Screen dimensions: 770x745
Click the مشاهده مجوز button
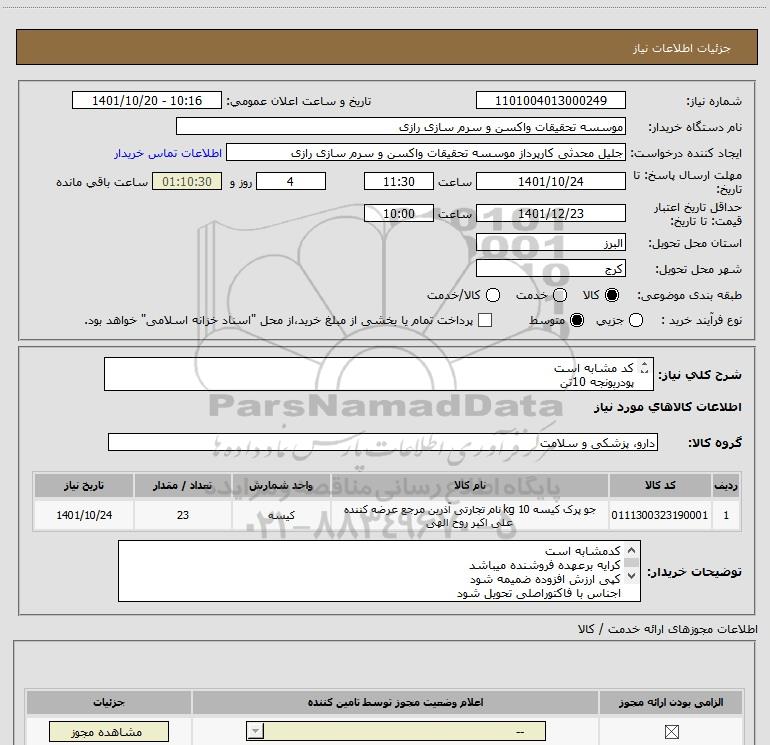[109, 732]
